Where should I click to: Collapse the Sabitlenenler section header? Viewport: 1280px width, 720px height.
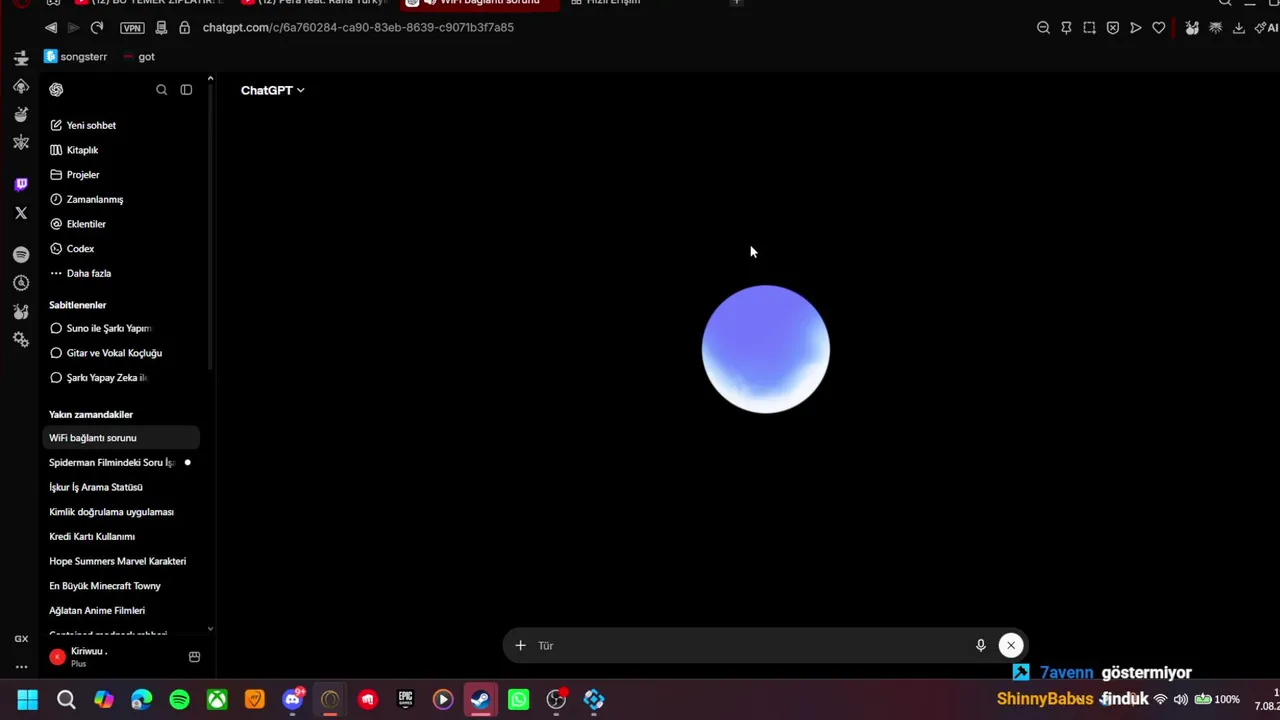77,305
